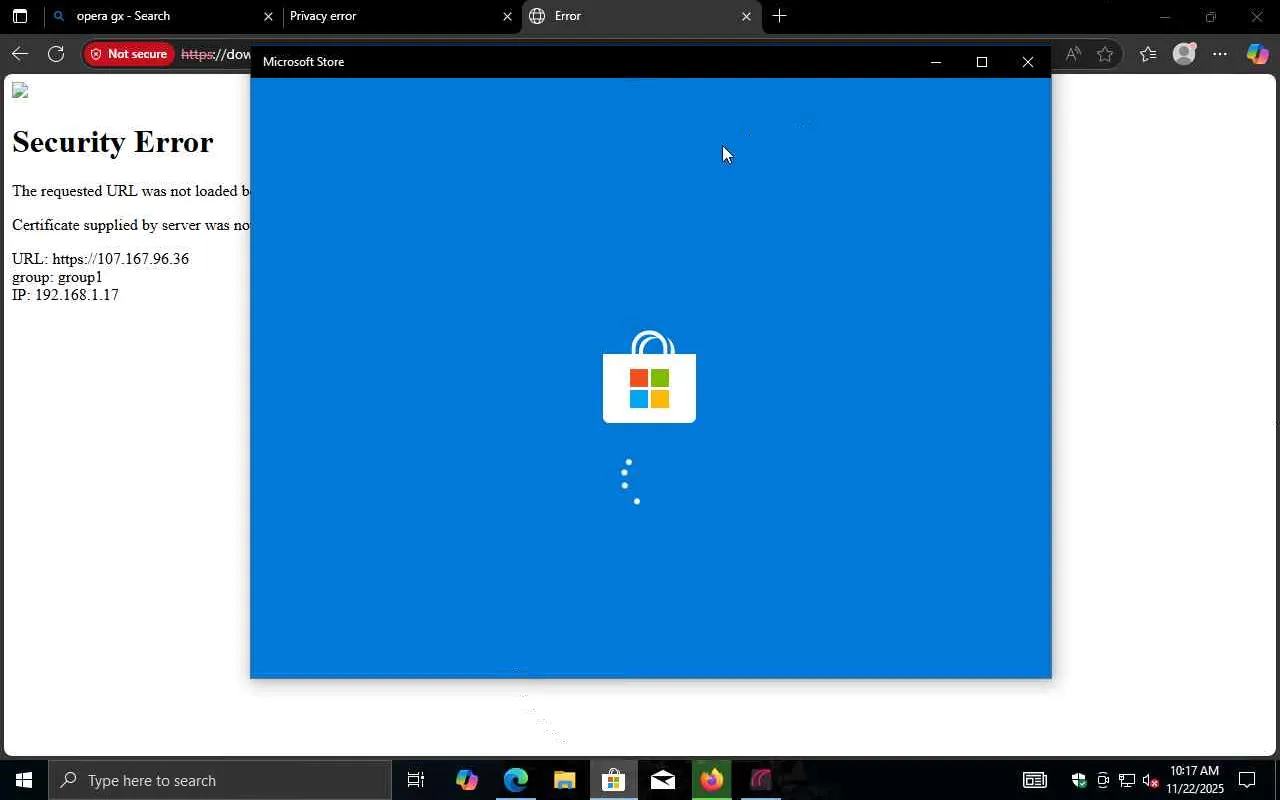1280x800 pixels.
Task: Open Windows Security tray icon
Action: (1078, 780)
